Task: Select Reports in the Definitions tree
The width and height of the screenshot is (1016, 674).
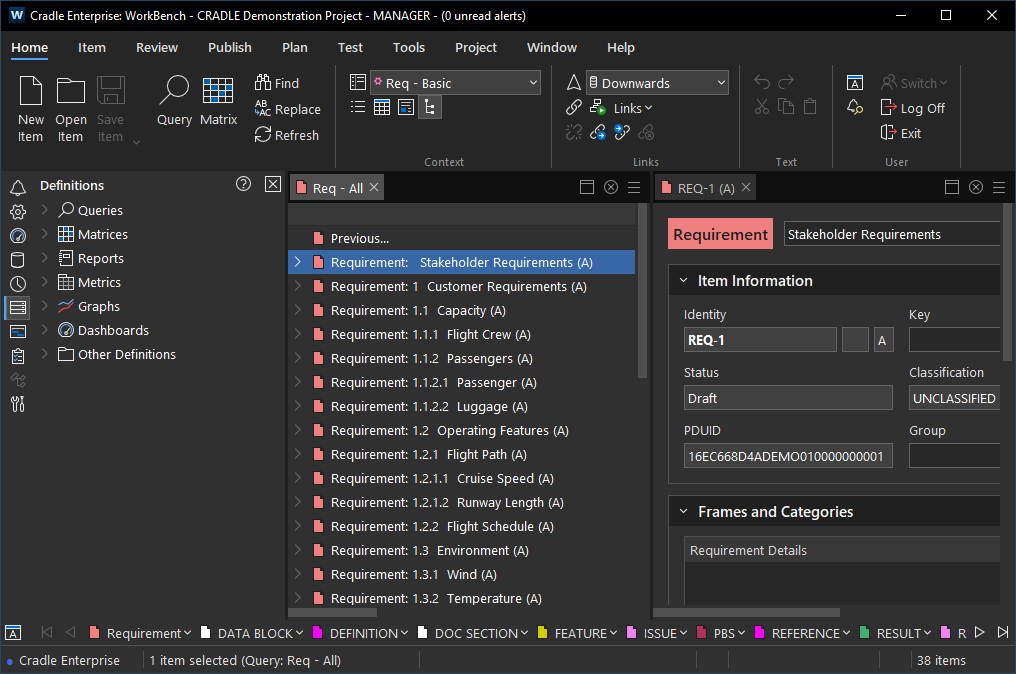Action: tap(100, 258)
